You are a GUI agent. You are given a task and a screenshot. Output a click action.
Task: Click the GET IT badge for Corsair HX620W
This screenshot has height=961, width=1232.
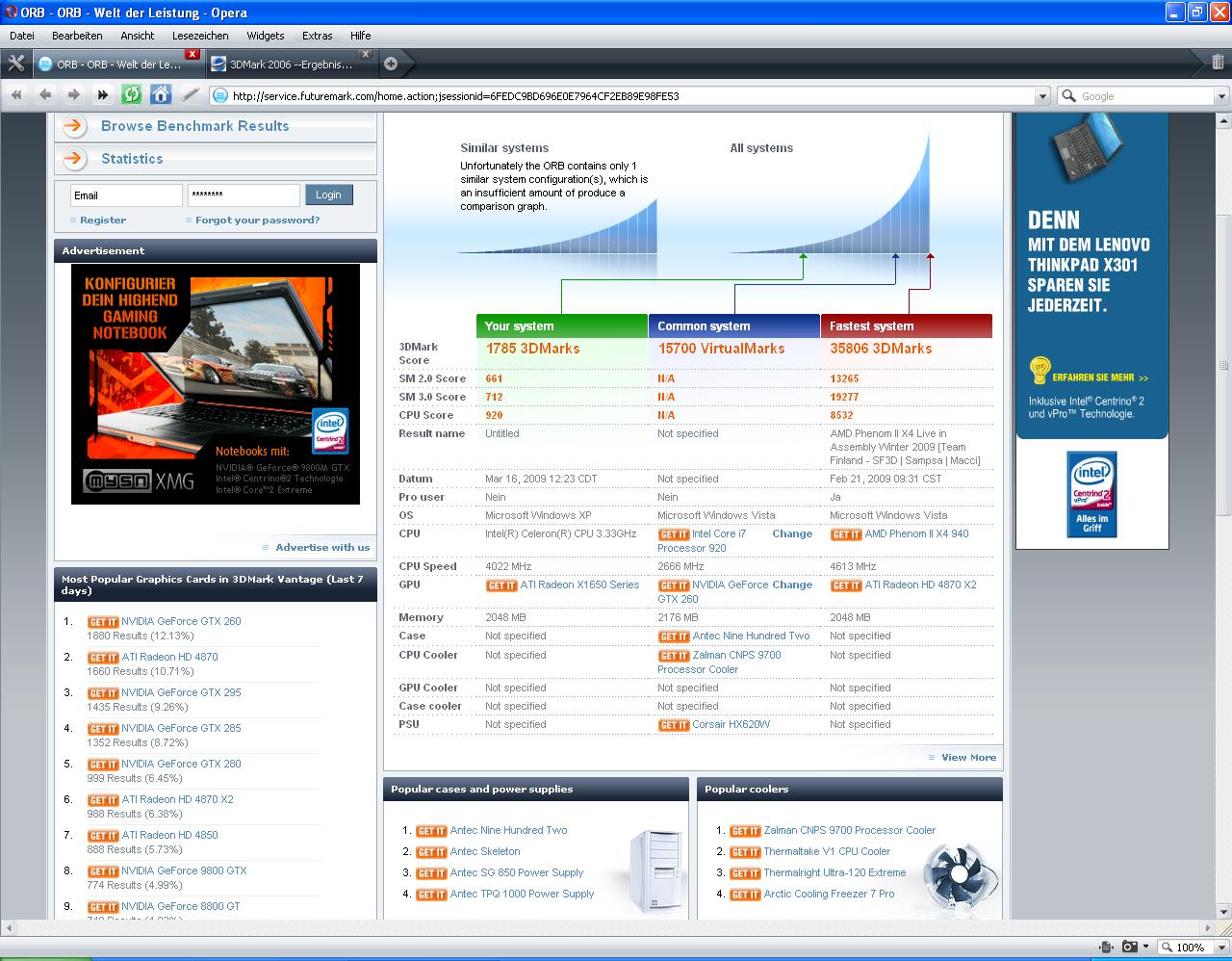pyautogui.click(x=673, y=725)
